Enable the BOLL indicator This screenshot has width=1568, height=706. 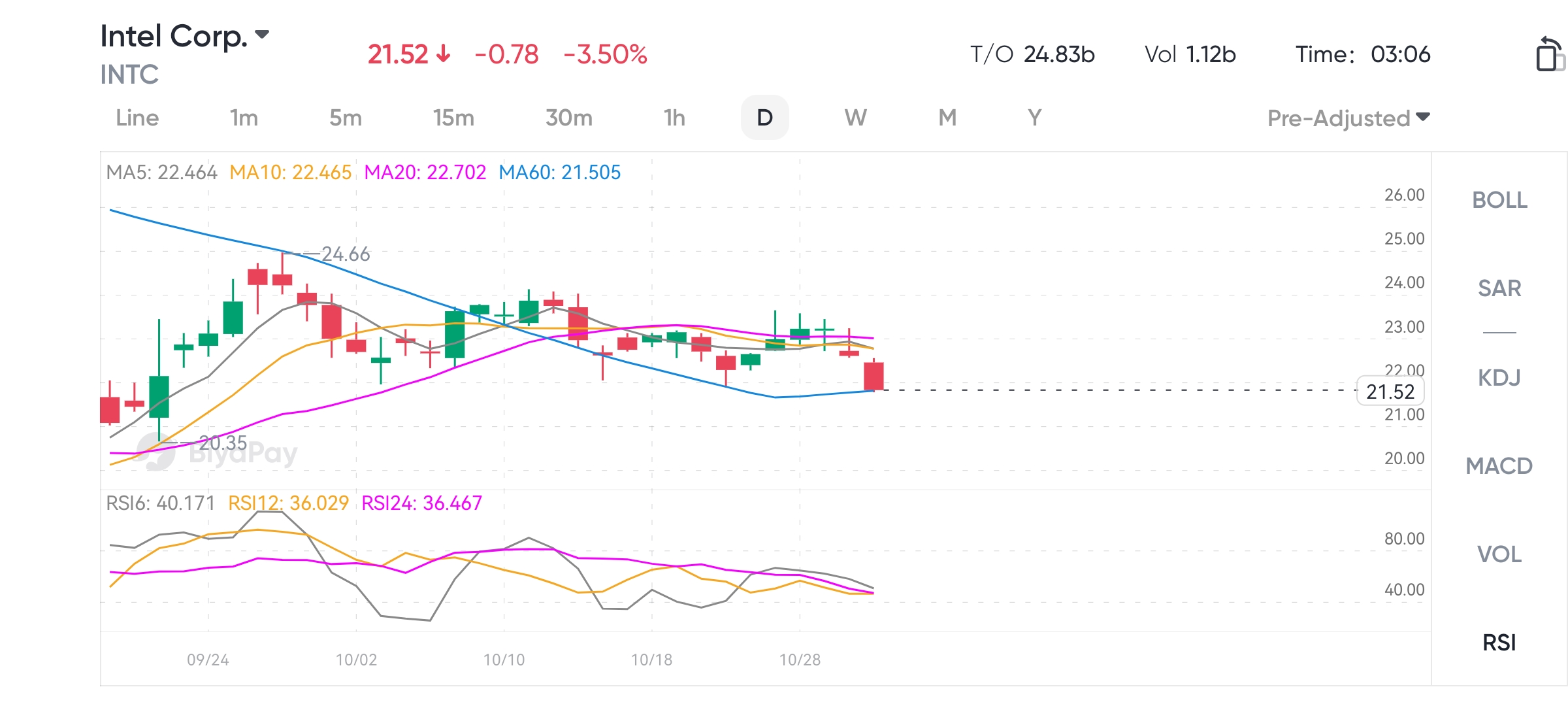pyautogui.click(x=1499, y=200)
